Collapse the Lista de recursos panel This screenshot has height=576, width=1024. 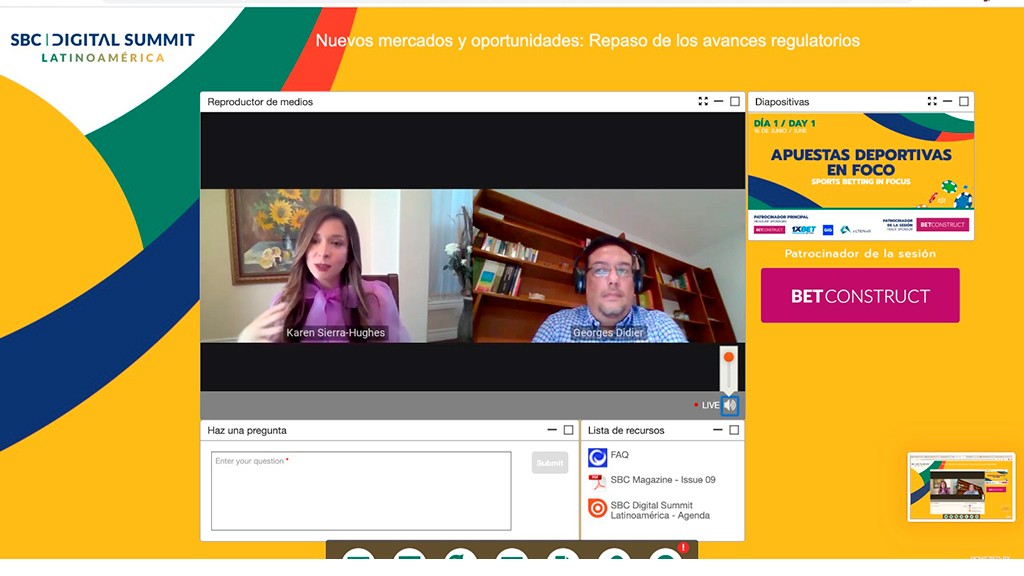click(718, 430)
